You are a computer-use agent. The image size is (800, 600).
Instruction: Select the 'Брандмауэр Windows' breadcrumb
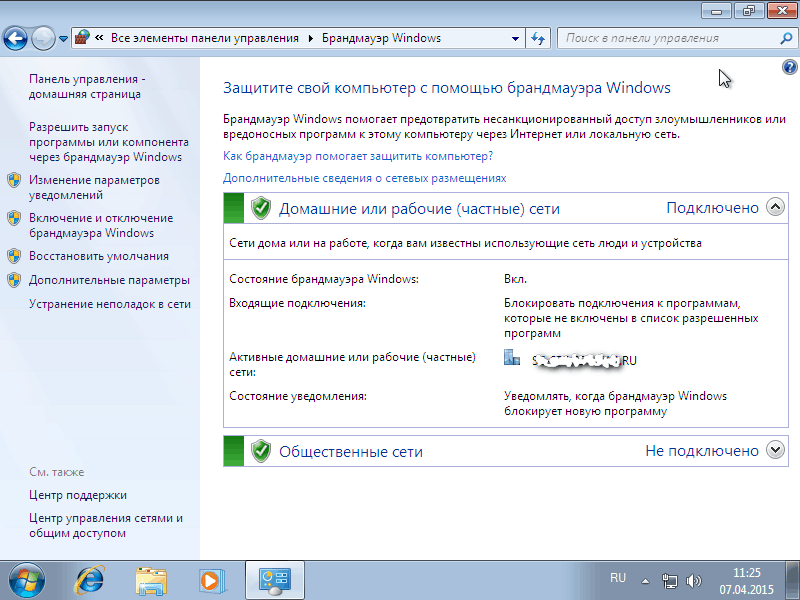[381, 38]
